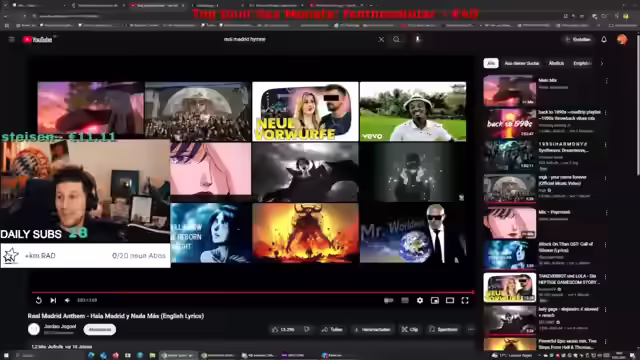
Task: Open File Explorer from the taskbar
Action: click(x=152, y=356)
